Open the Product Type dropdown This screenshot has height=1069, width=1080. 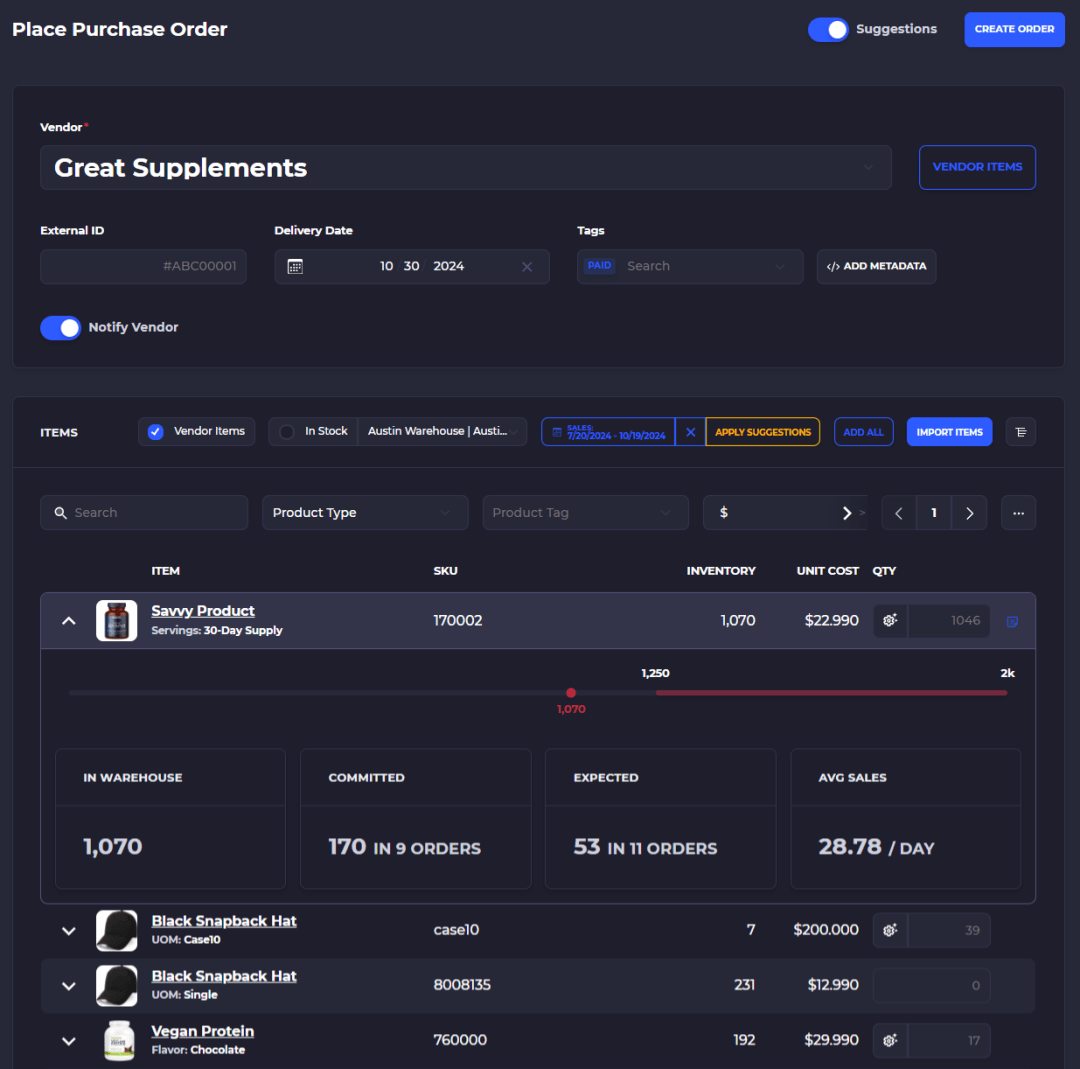(365, 513)
